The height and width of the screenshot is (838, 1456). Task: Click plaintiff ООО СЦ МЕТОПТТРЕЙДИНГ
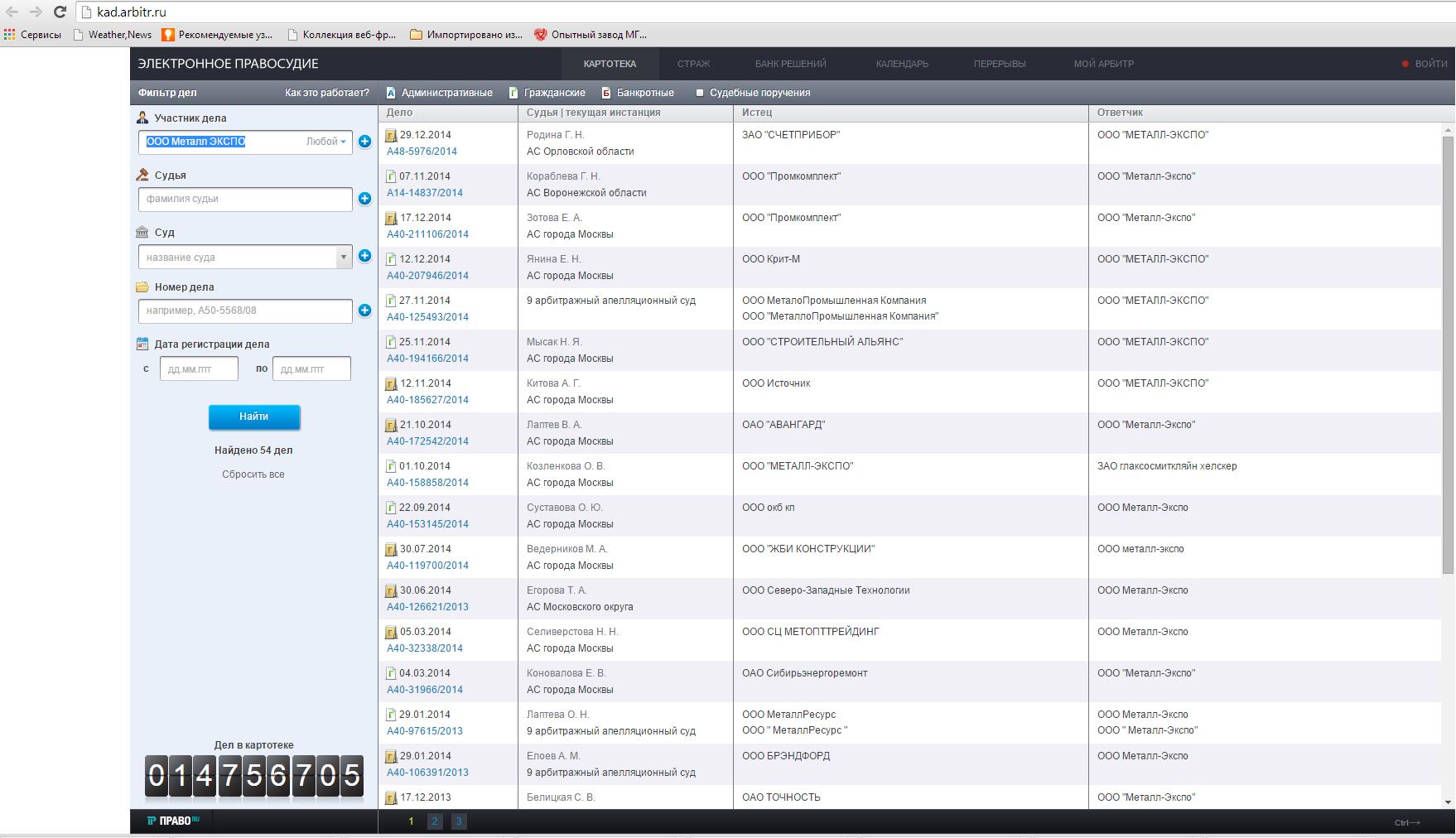pyautogui.click(x=811, y=632)
